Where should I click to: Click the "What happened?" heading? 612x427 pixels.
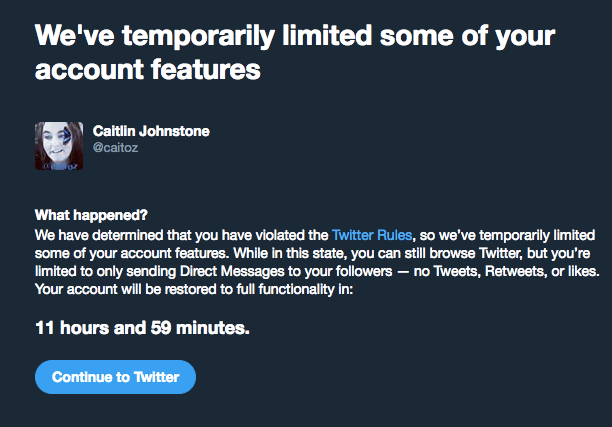(x=91, y=215)
